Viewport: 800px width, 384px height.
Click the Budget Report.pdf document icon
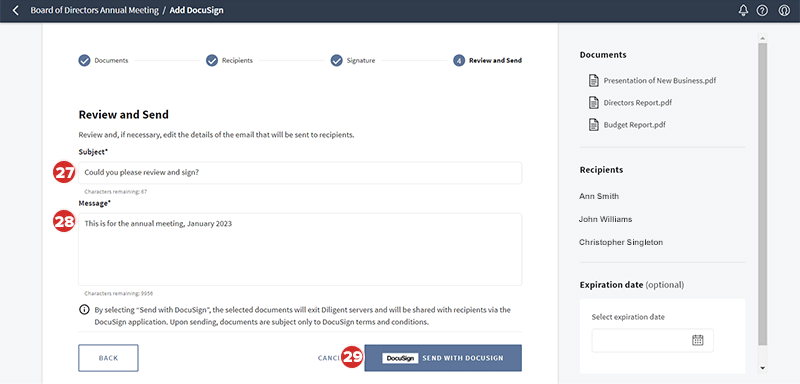coord(593,124)
